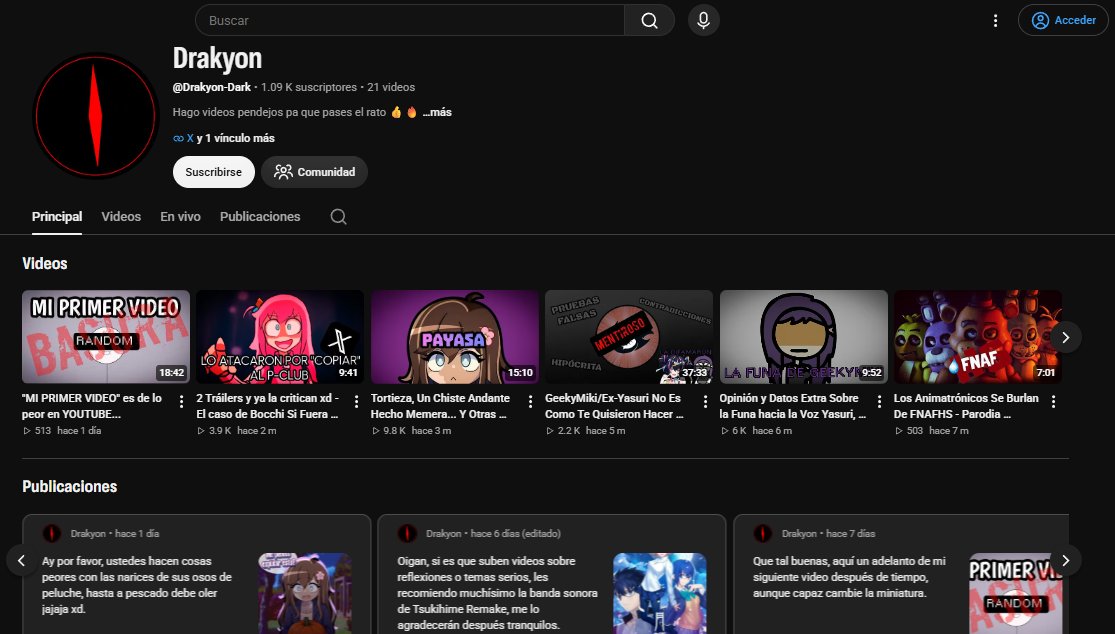The image size is (1115, 634).
Task: Subscribe with the Suscribirse button
Action: click(x=213, y=172)
